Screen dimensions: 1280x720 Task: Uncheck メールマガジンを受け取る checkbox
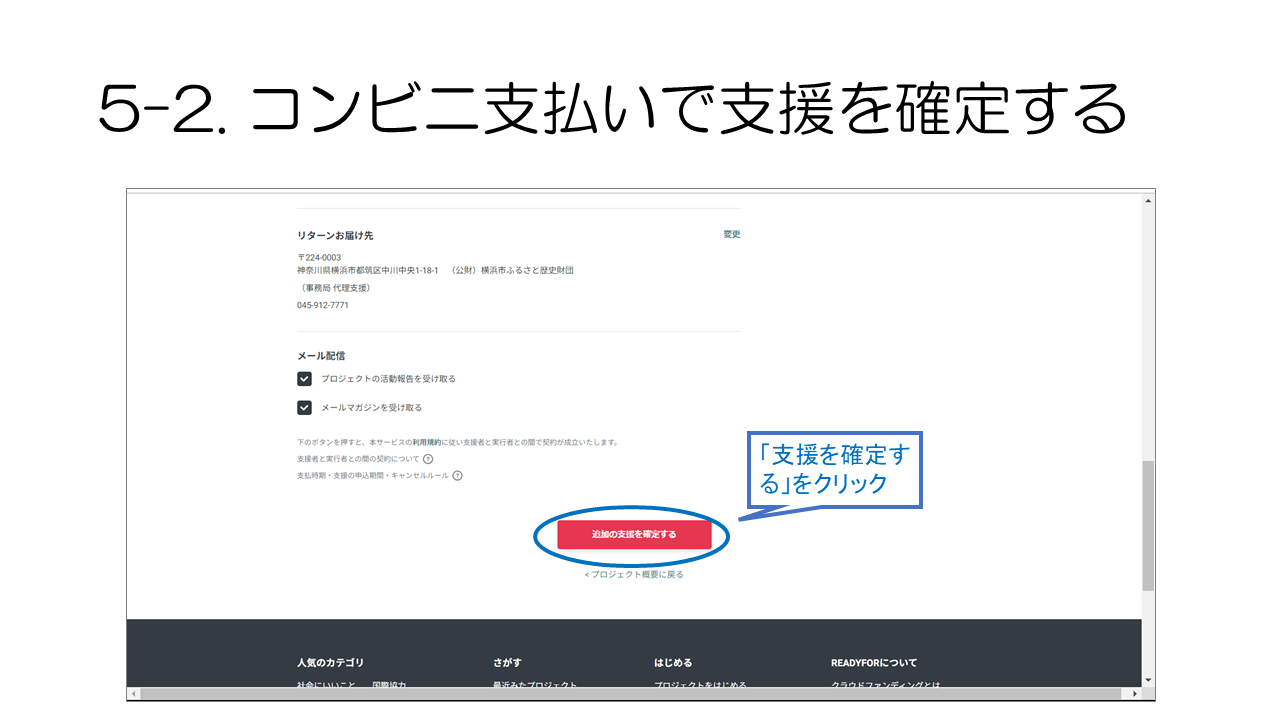click(305, 407)
